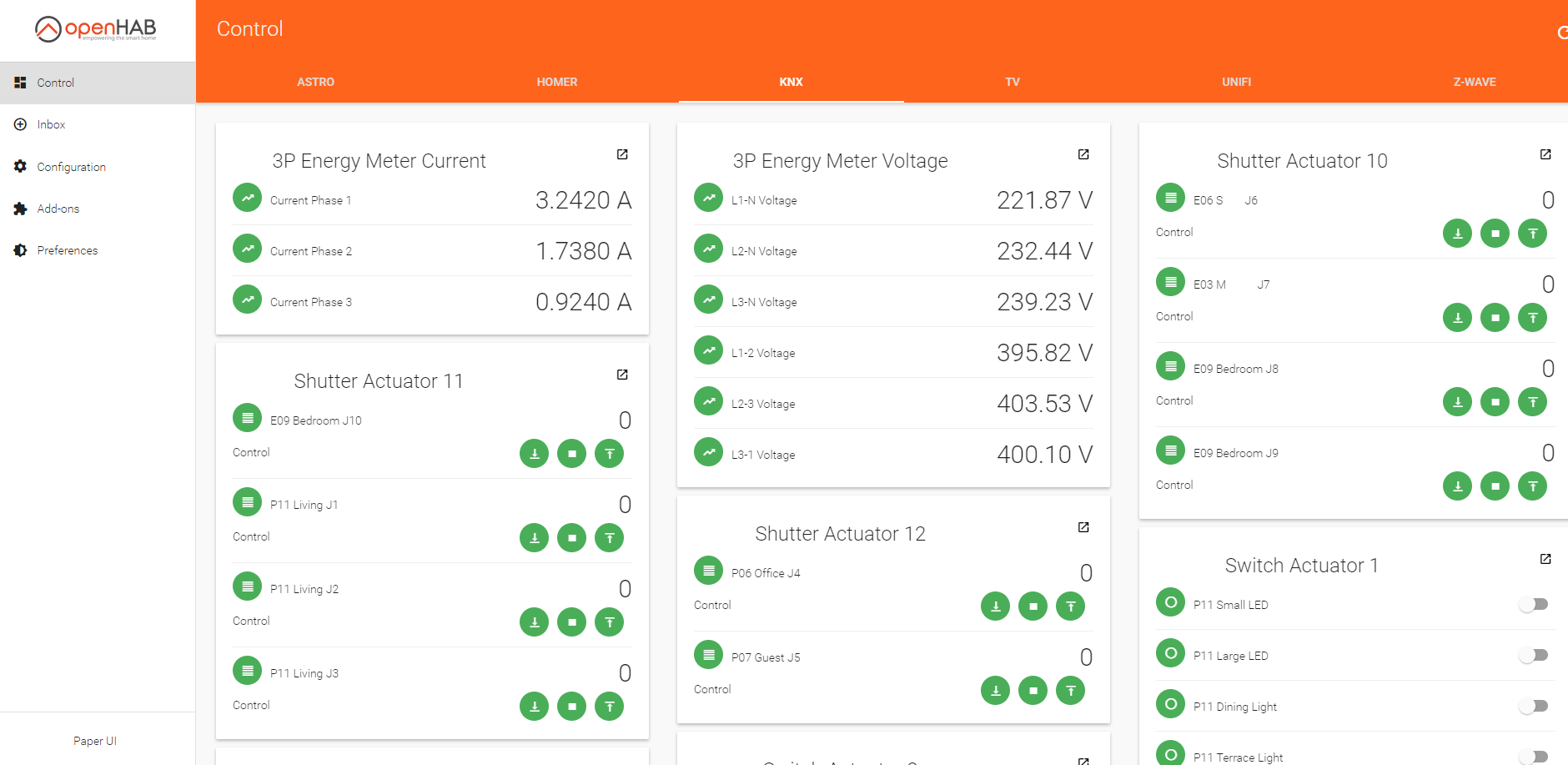The image size is (1568, 765).
Task: Switch to the ASTRO tab
Action: (315, 82)
